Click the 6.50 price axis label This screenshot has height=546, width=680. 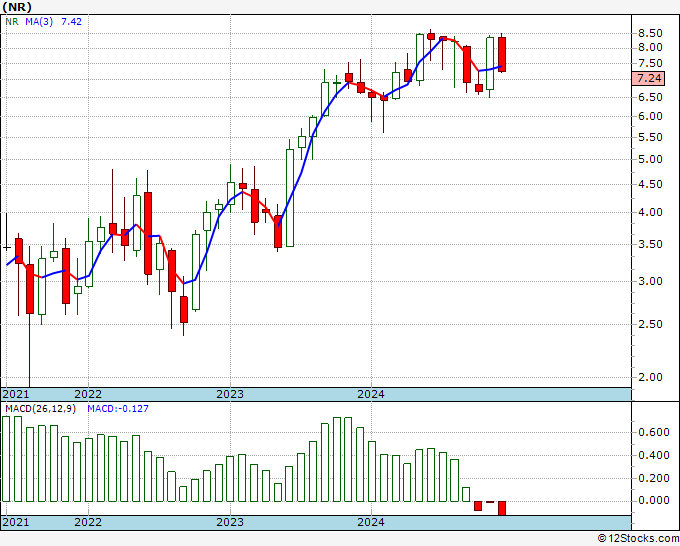[650, 97]
